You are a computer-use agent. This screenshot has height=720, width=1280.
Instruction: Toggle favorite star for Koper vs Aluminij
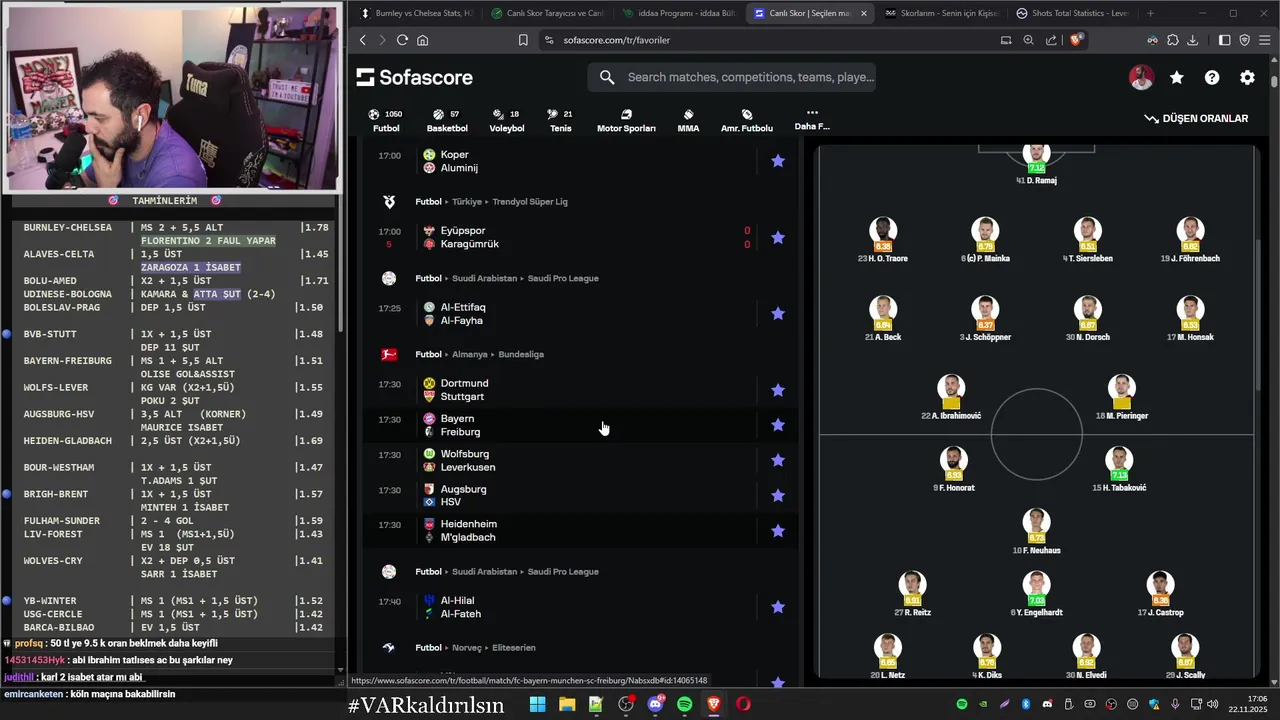point(778,161)
